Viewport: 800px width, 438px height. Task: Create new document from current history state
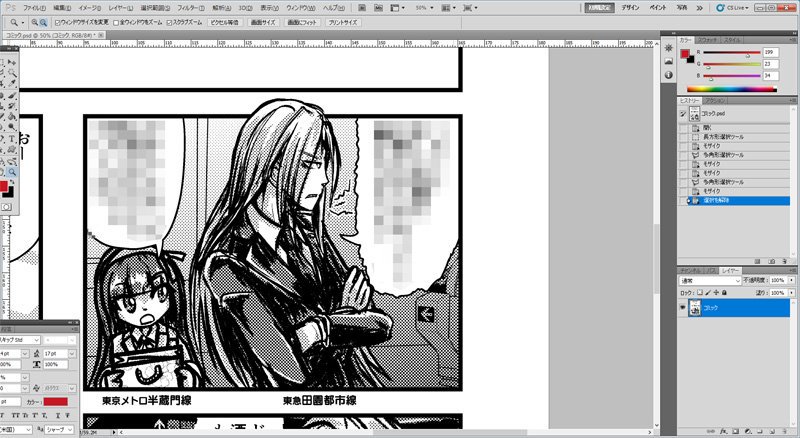pos(757,261)
